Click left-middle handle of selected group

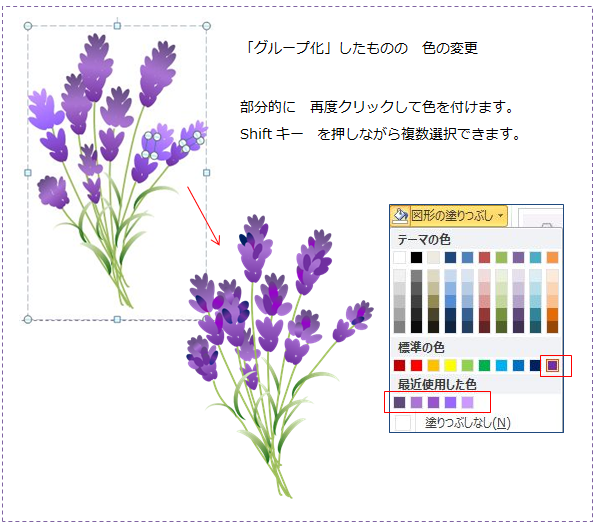click(28, 173)
